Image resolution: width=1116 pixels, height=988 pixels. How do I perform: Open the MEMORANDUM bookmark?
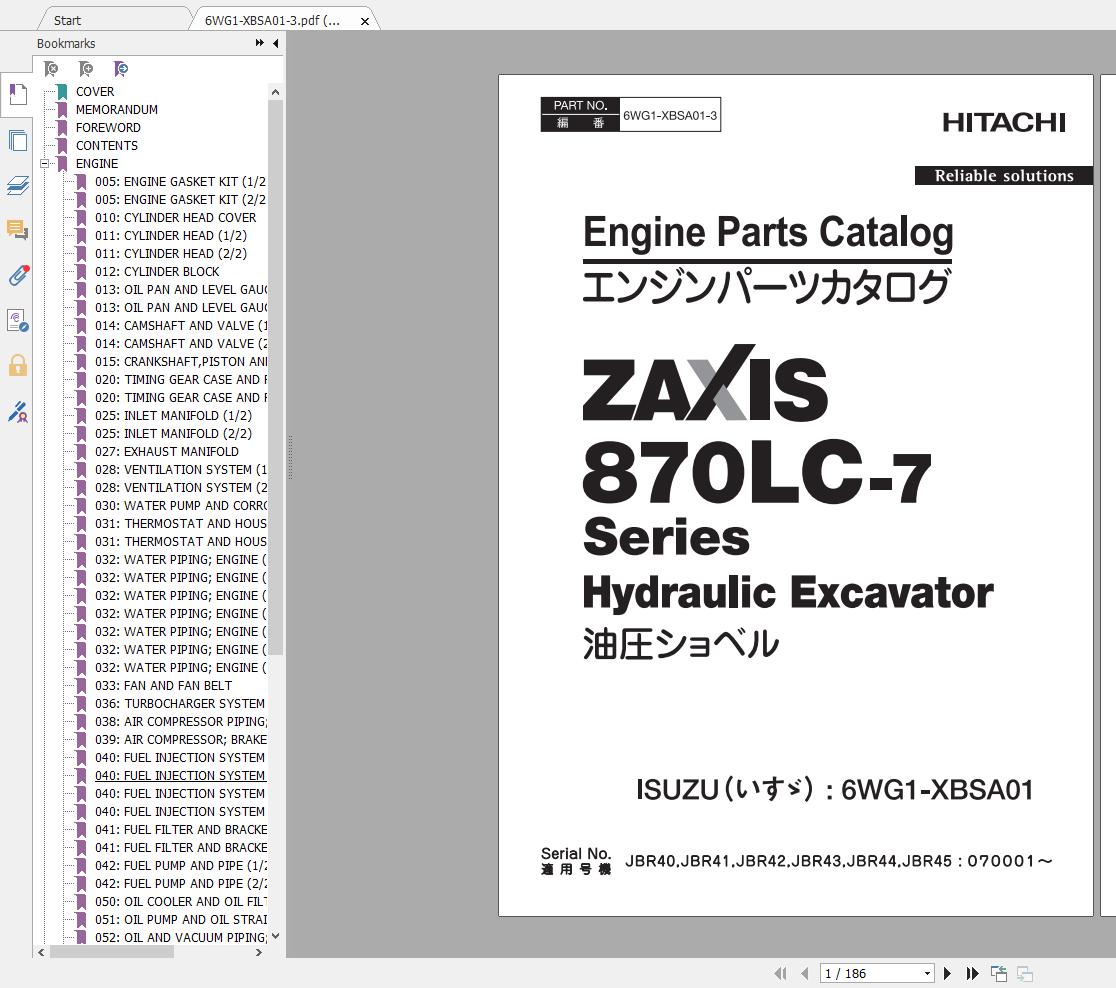coord(117,110)
